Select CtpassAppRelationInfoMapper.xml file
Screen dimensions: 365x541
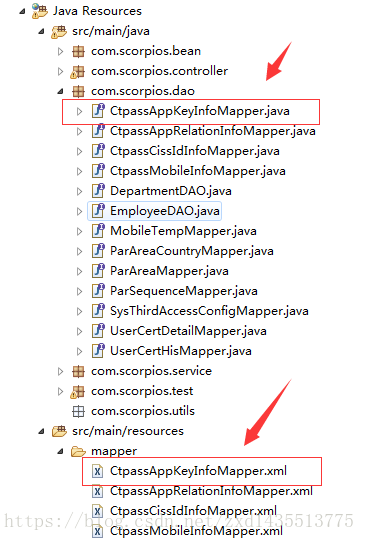pyautogui.click(x=211, y=491)
